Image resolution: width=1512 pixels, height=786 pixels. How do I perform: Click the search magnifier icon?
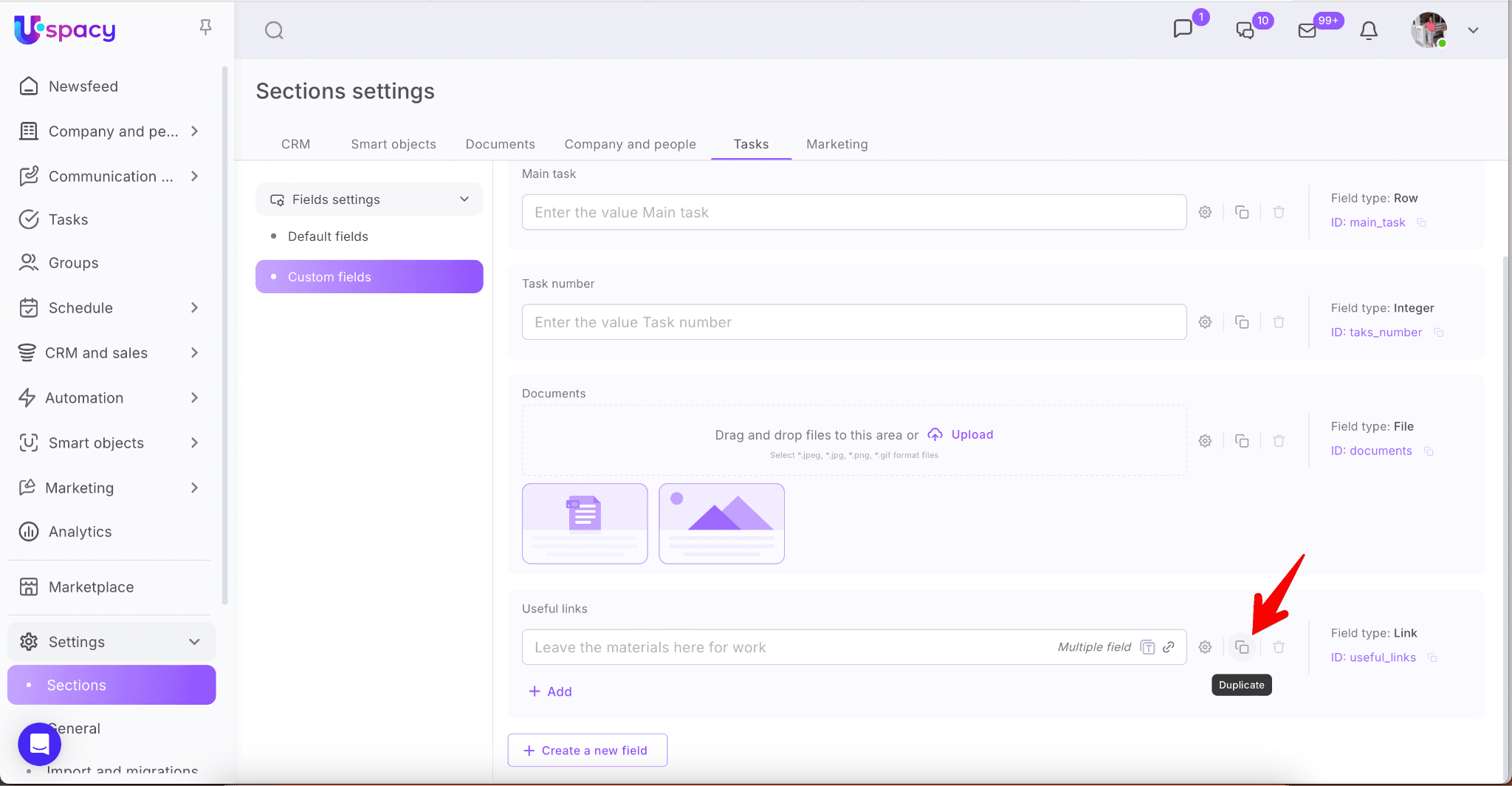(x=274, y=30)
